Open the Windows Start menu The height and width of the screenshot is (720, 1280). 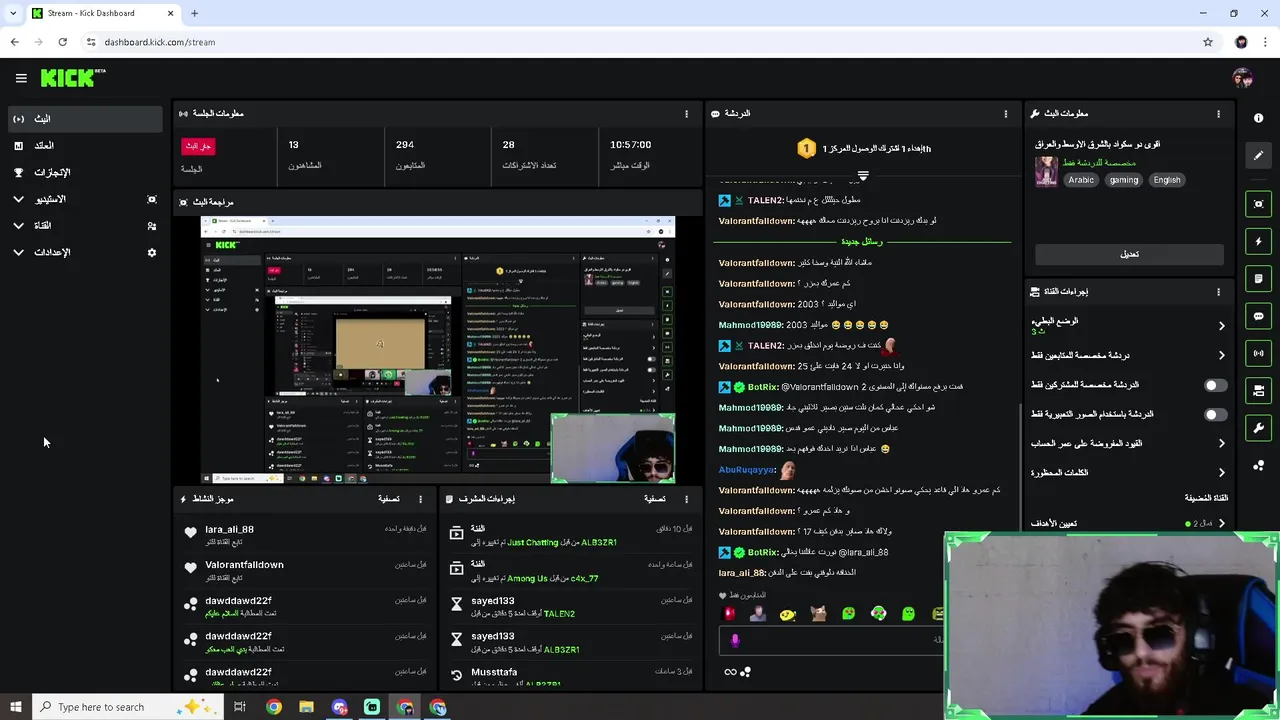click(x=15, y=707)
